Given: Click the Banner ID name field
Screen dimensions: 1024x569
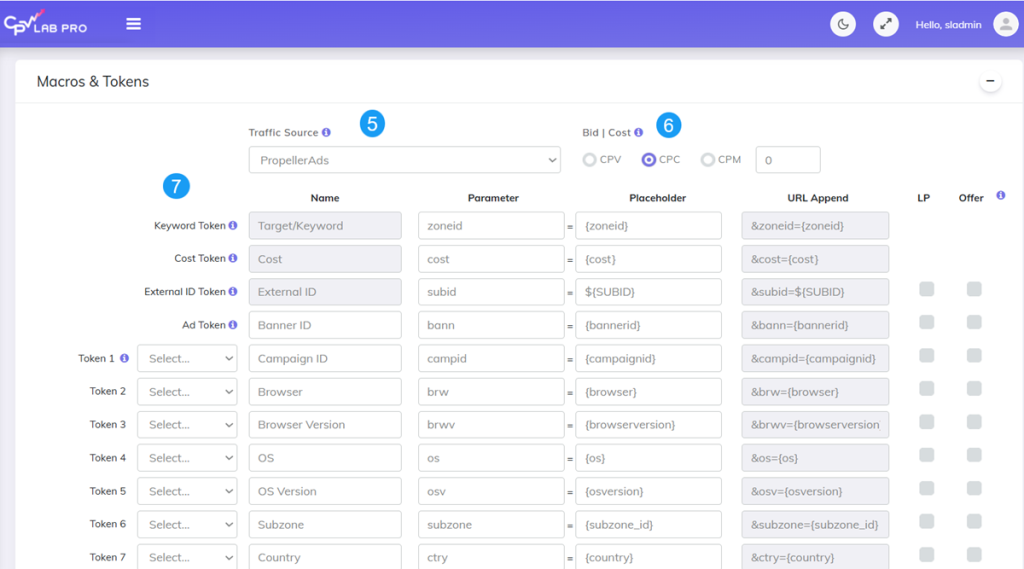Looking at the screenshot, I should click(x=325, y=325).
